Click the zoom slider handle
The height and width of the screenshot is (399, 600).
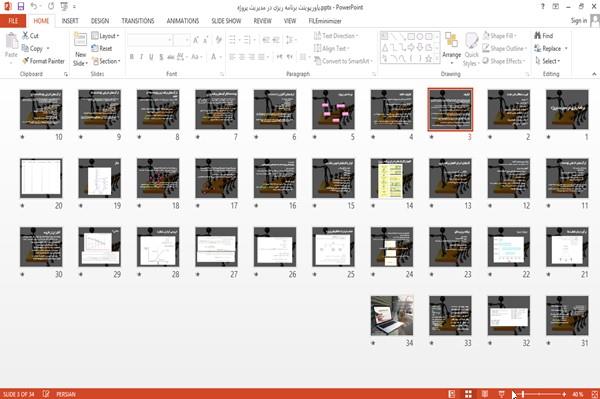tap(523, 394)
